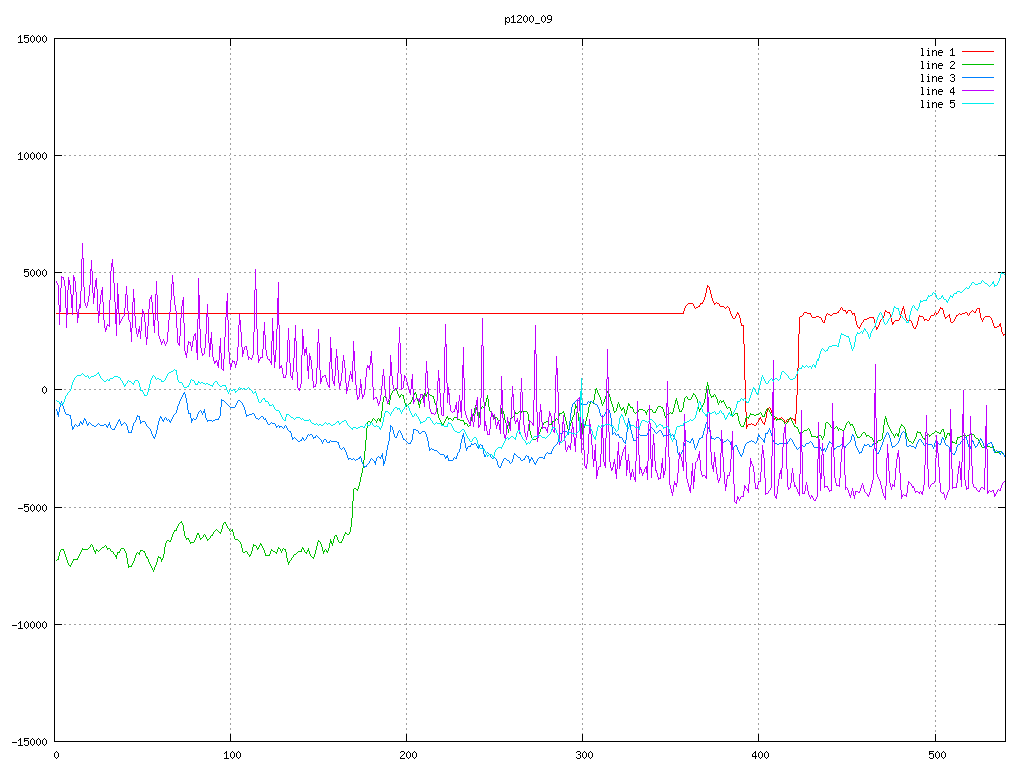Select the line 4 legend label

coord(937,91)
